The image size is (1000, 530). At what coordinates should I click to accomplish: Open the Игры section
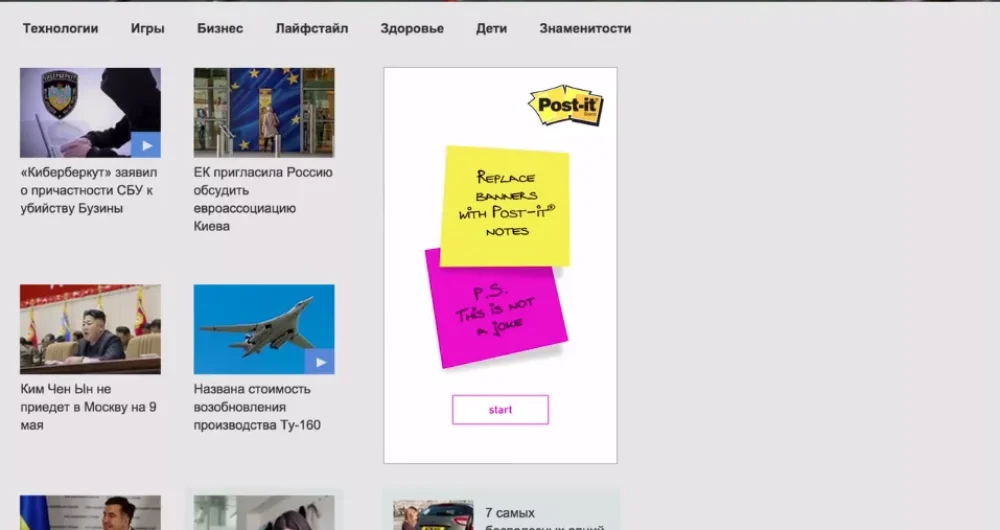coord(147,29)
